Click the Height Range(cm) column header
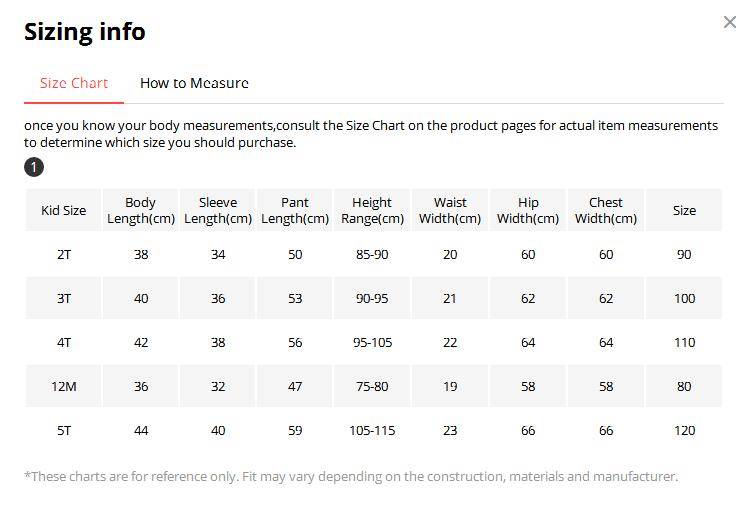 click(x=372, y=211)
